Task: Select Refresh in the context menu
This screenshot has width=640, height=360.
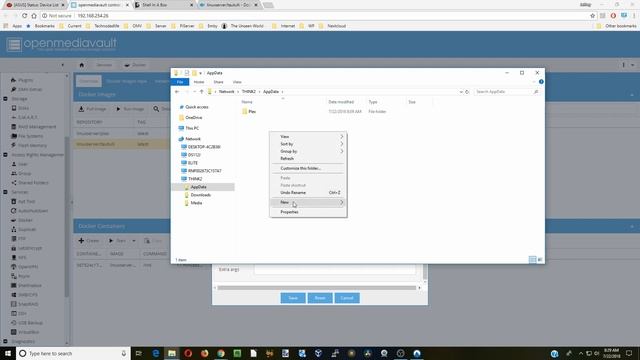Action: [287, 158]
